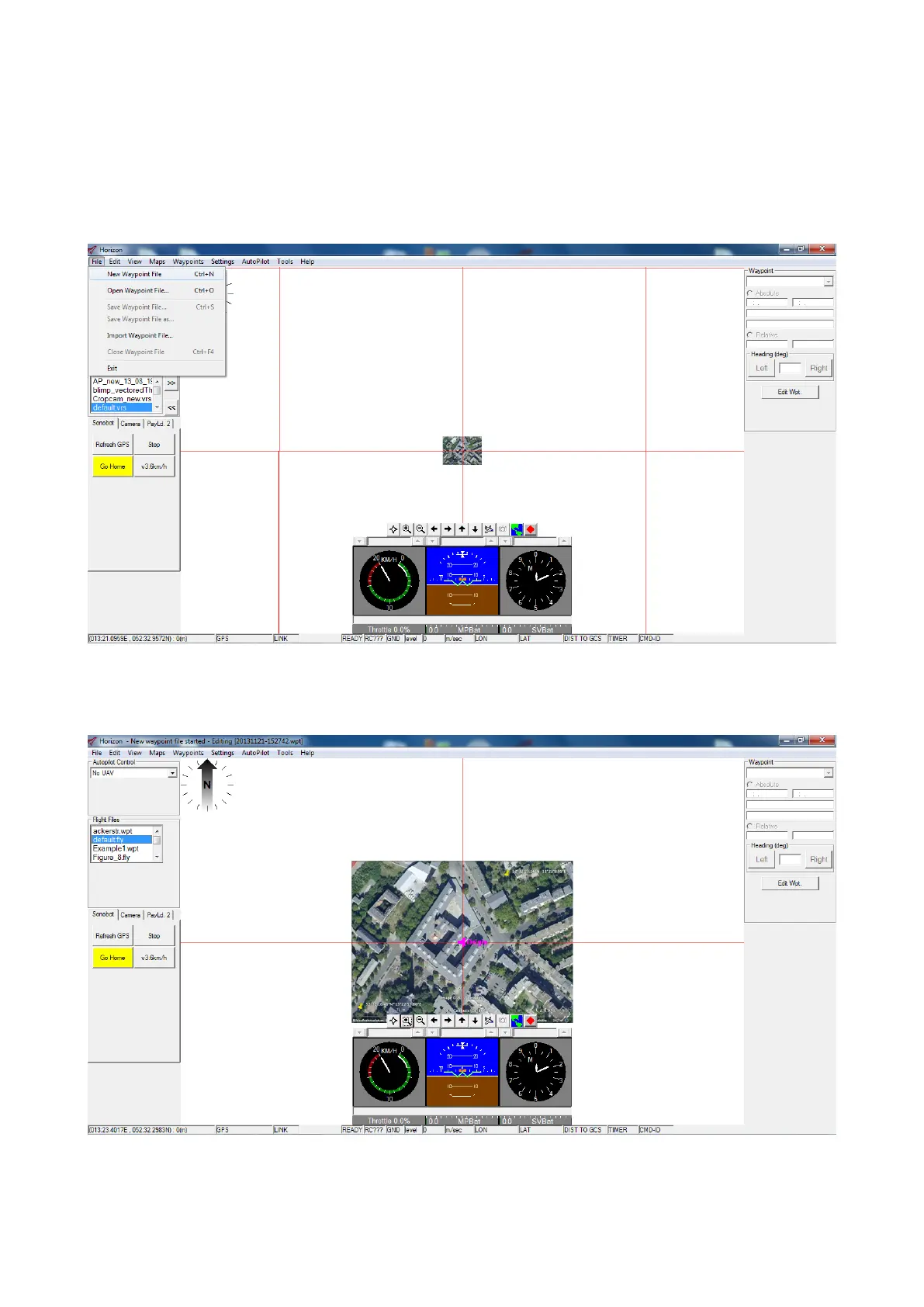Screen dimensions: 924x1307
Task: Click yellow Go Home button in upper screenshot
Action: click(112, 466)
